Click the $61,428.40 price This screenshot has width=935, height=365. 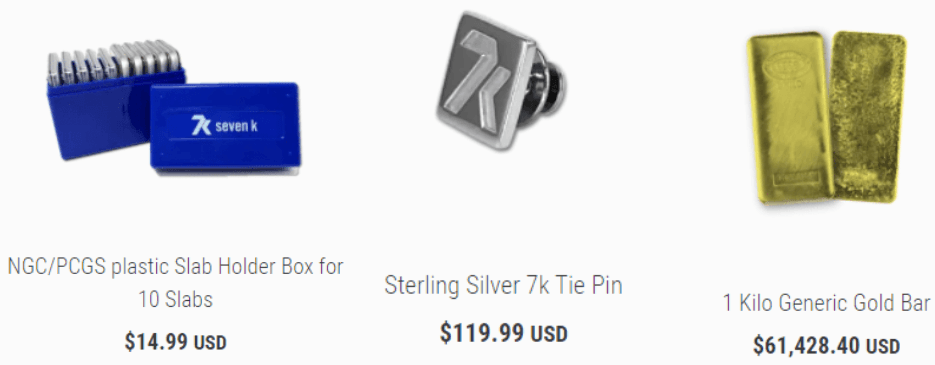click(806, 345)
